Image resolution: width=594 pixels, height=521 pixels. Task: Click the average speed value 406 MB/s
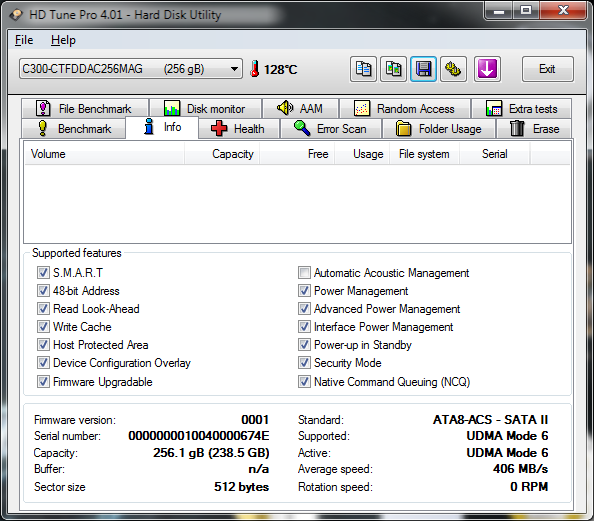point(521,469)
